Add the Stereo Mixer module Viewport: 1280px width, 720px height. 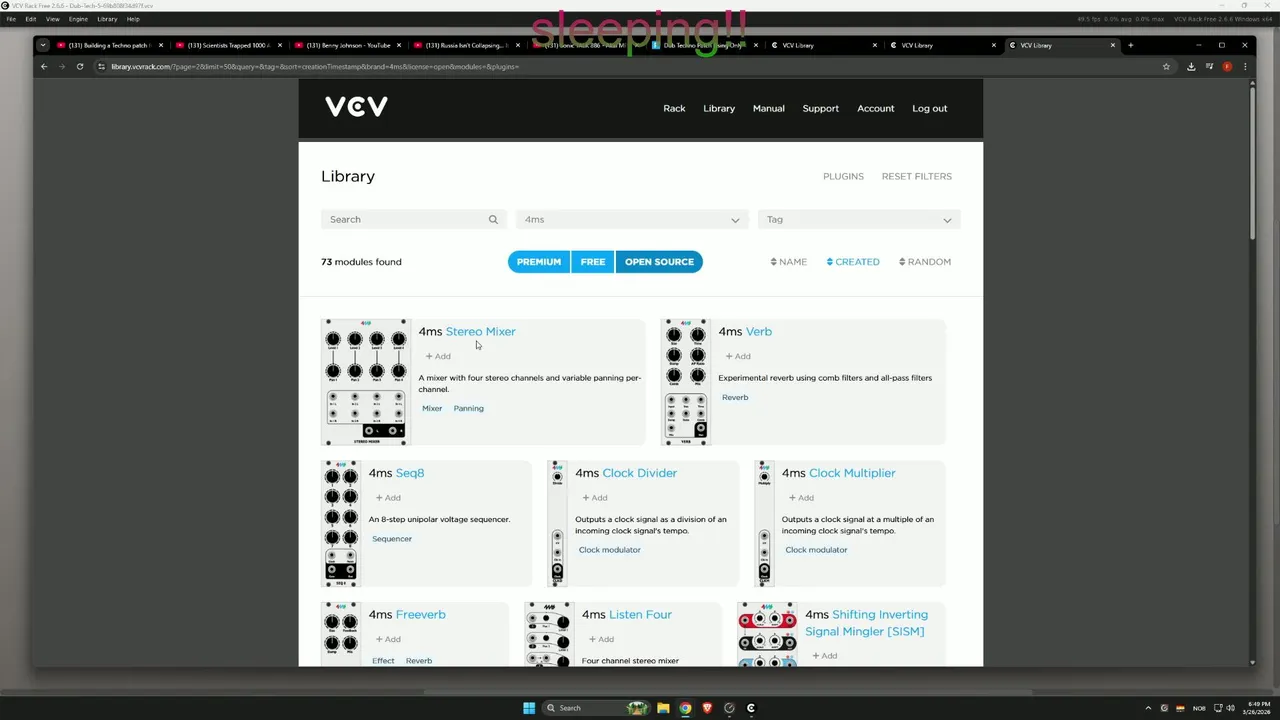pos(438,356)
